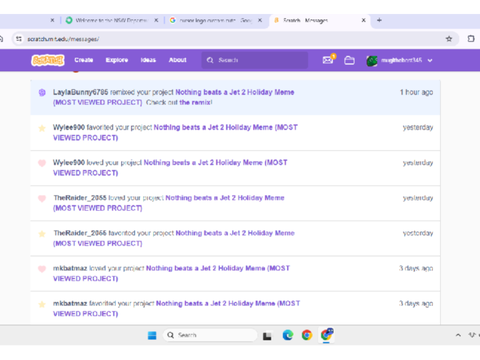Close the Google search tab
Image resolution: width=480 pixels, height=360 pixels.
[260, 20]
